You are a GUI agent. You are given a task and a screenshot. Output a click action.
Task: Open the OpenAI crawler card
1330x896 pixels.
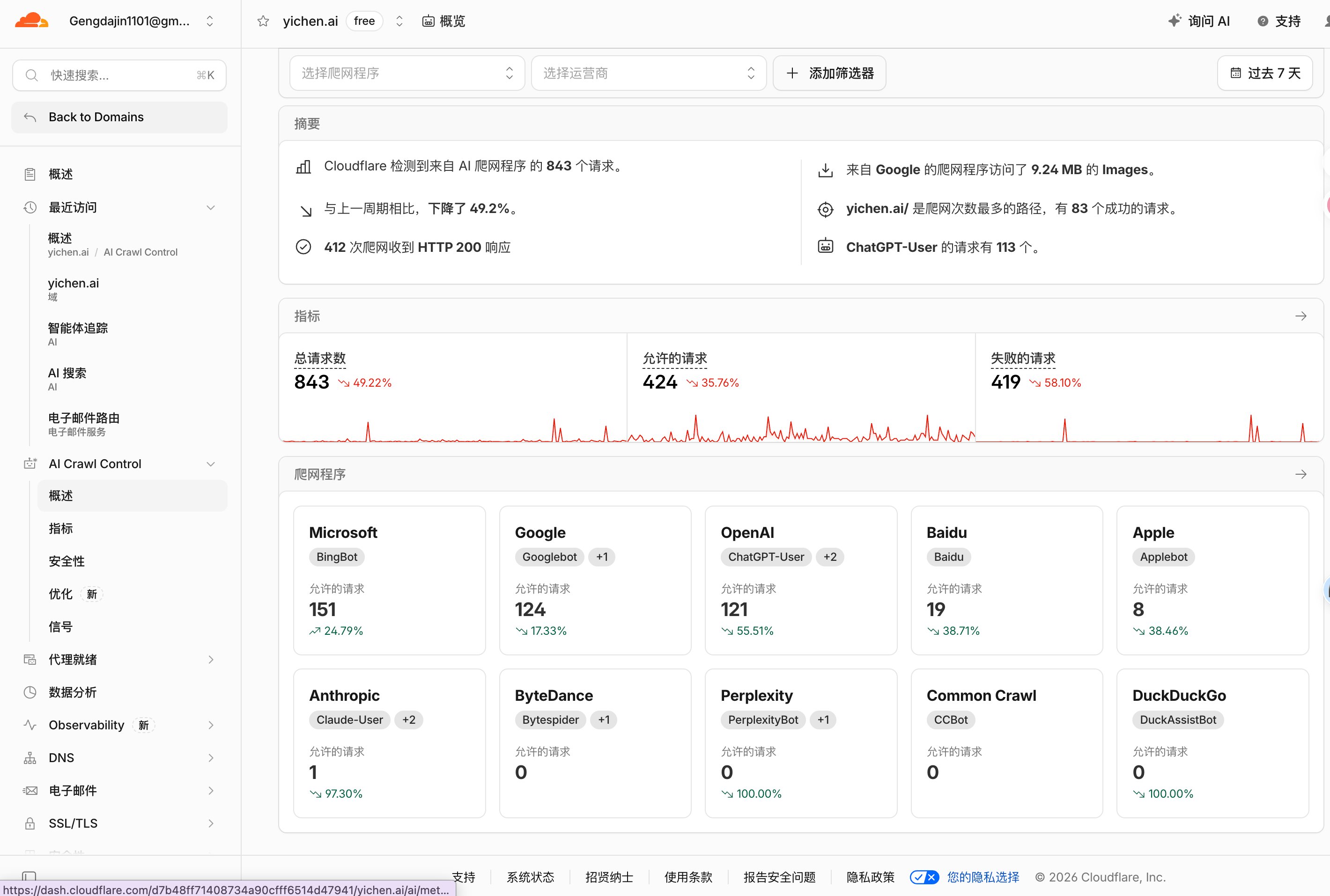click(801, 580)
